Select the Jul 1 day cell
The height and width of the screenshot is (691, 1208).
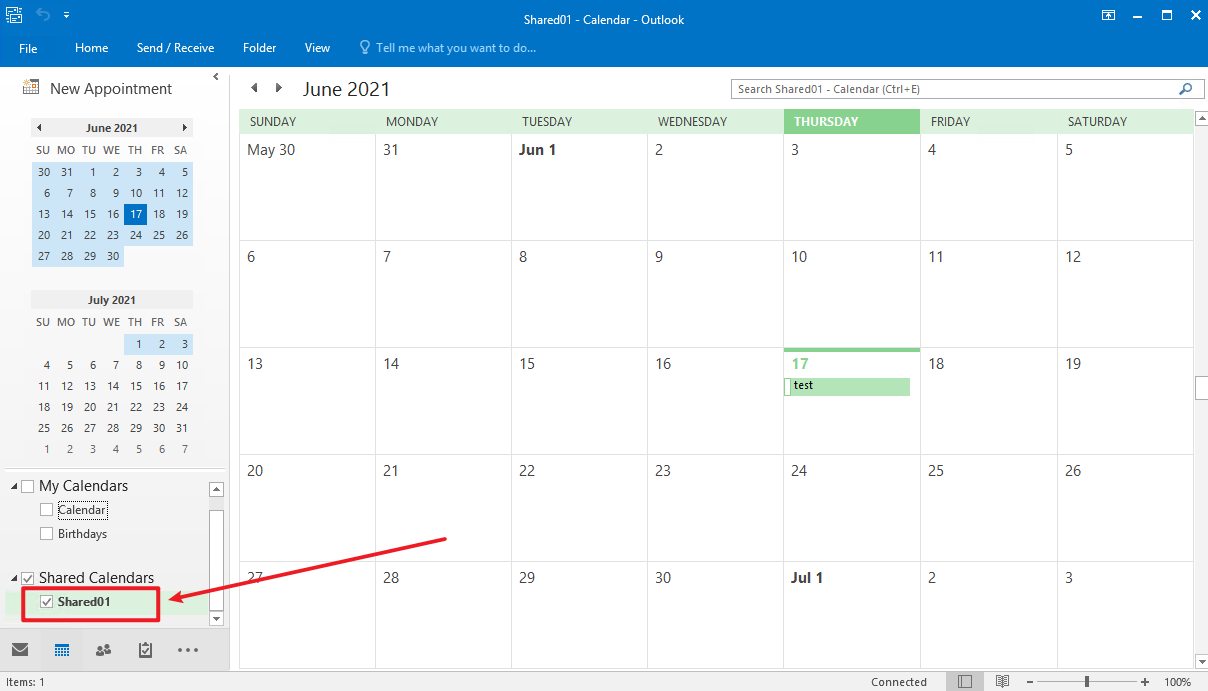click(851, 615)
